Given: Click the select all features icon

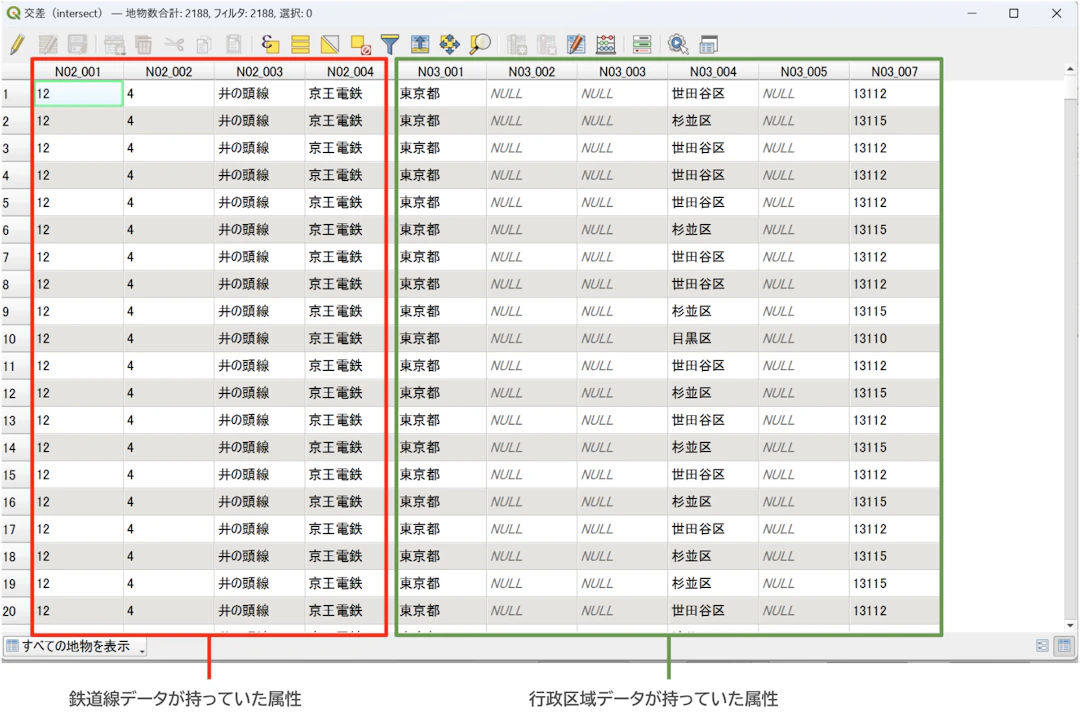Looking at the screenshot, I should 300,44.
